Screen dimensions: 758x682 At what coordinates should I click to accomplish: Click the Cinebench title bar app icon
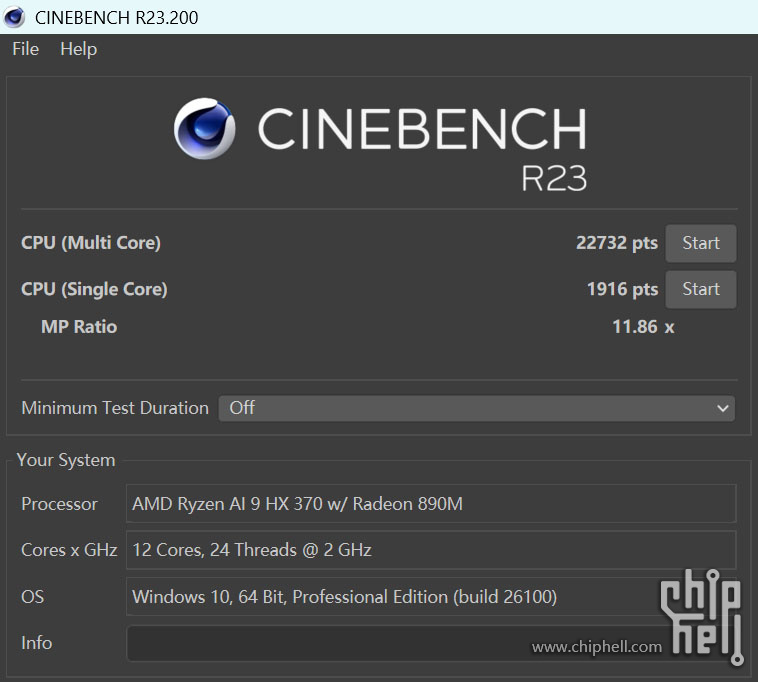pos(14,17)
